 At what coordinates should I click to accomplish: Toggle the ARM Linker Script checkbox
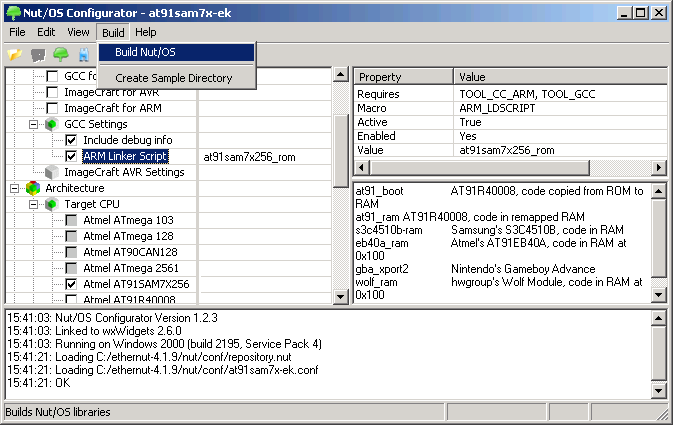(x=71, y=156)
